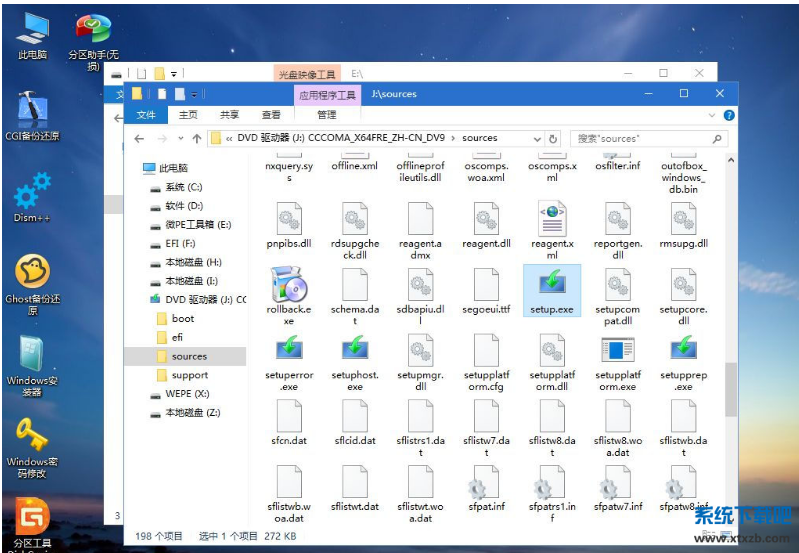The height and width of the screenshot is (553, 799).
Task: Click the scrollbar up arrow
Action: 731,160
